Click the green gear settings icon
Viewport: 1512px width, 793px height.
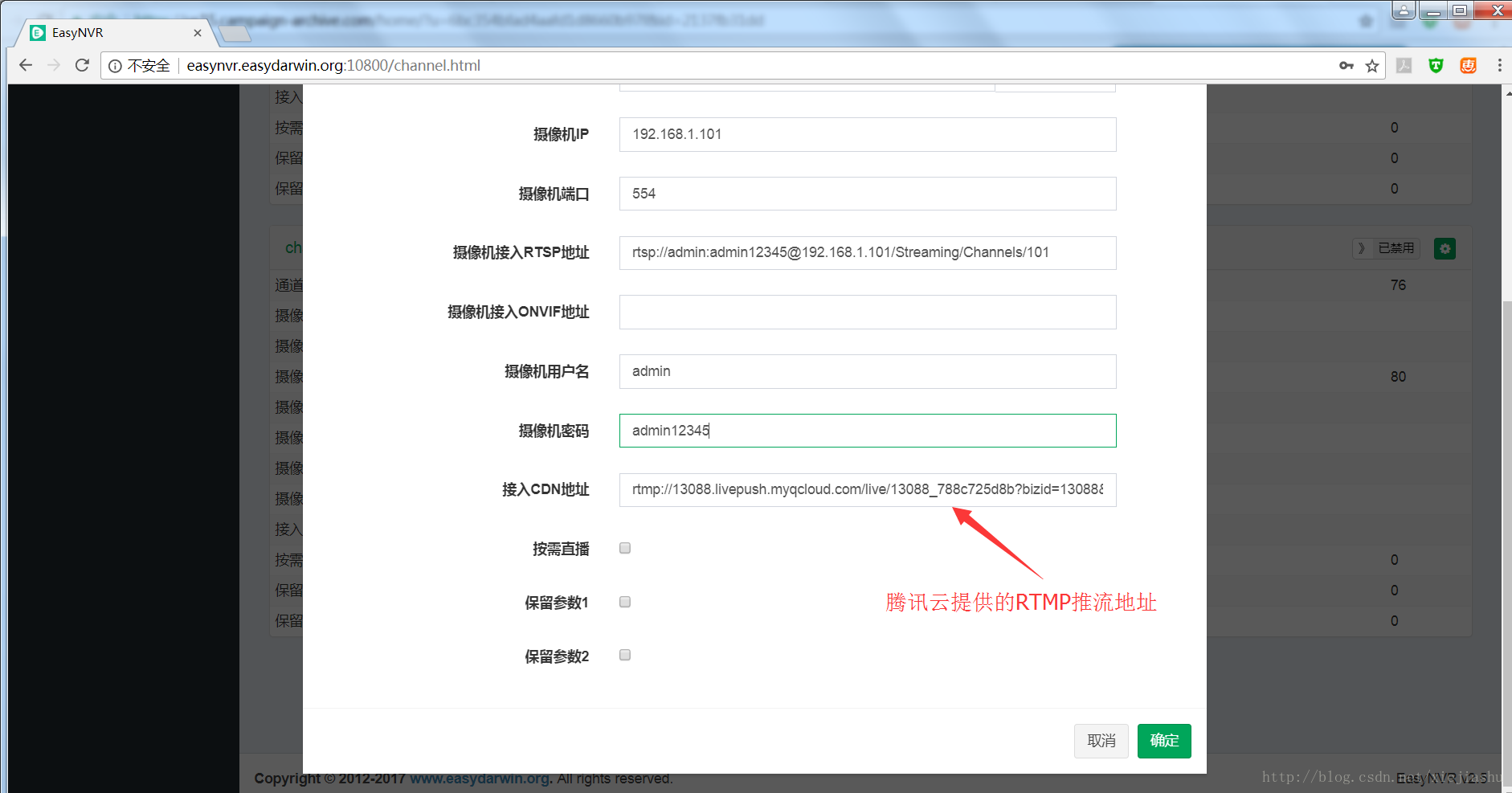coord(1445,248)
